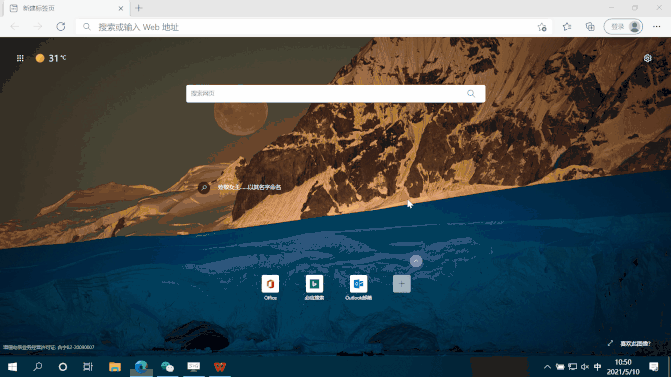Open WeChat from taskbar

pos(167,367)
